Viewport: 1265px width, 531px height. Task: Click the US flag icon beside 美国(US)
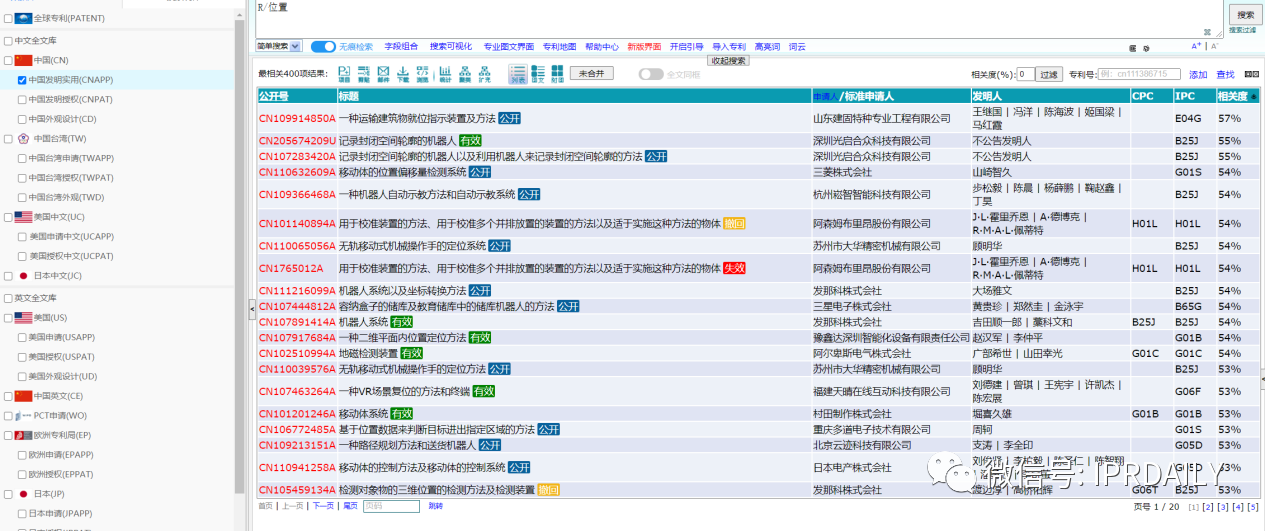(23, 317)
